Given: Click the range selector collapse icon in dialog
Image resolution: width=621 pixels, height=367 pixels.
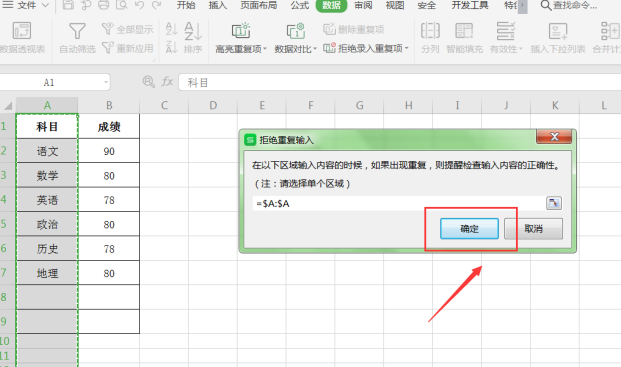Looking at the screenshot, I should [x=554, y=203].
